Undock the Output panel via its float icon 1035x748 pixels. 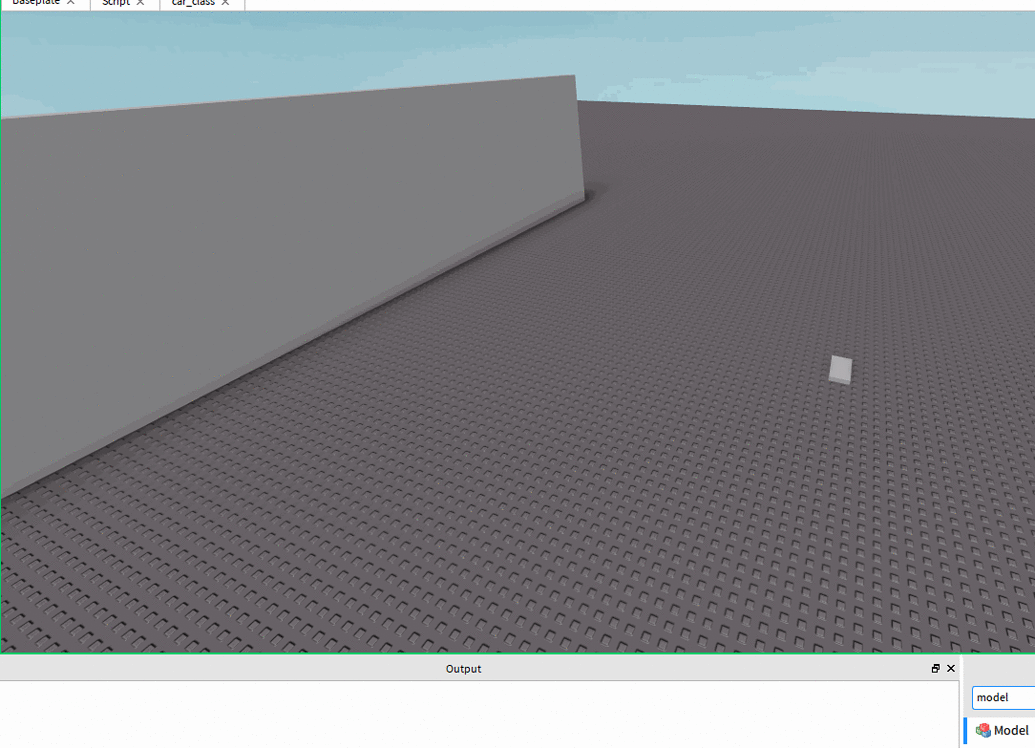(x=935, y=668)
